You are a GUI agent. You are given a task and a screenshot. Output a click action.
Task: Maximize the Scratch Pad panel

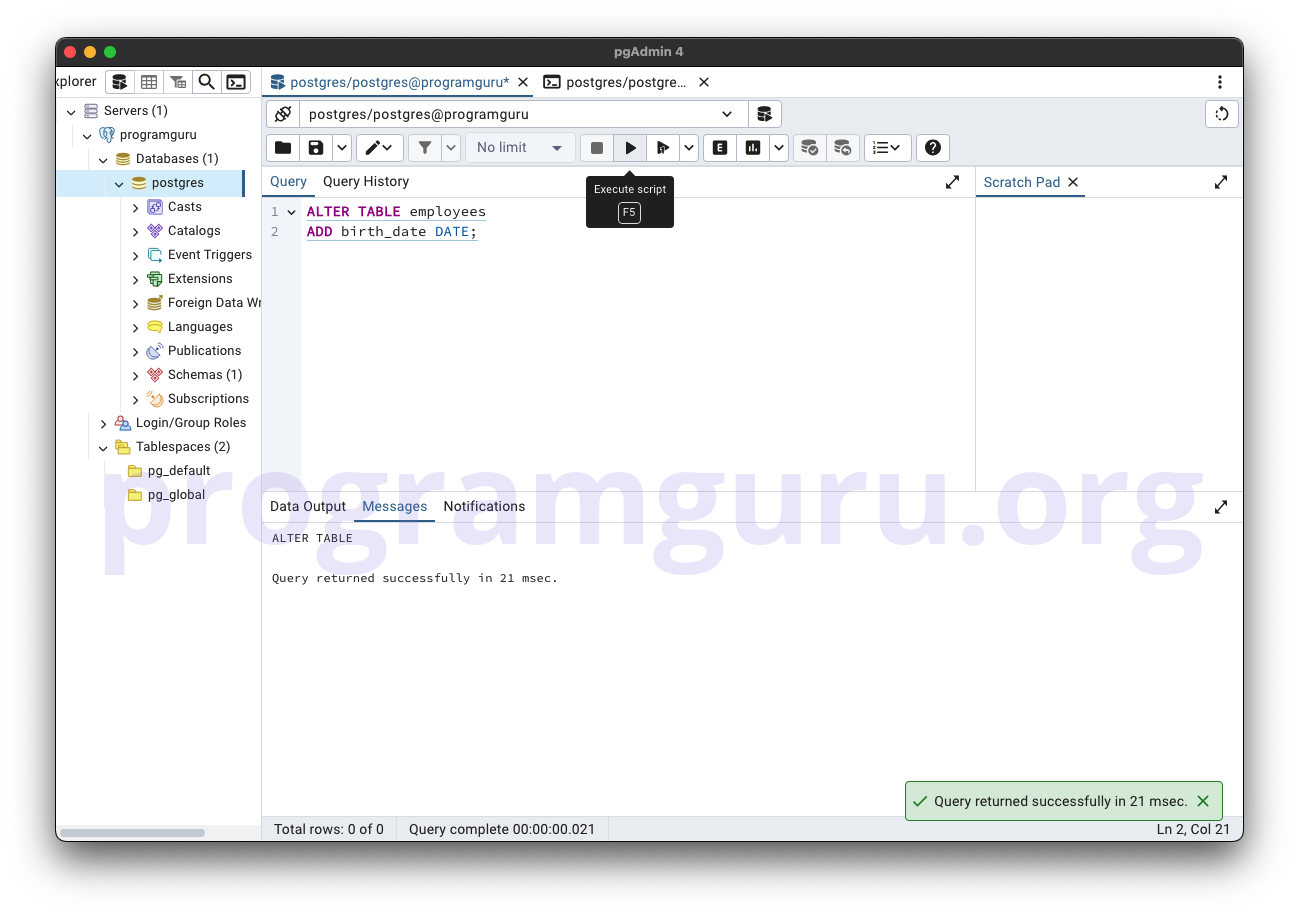(1221, 182)
